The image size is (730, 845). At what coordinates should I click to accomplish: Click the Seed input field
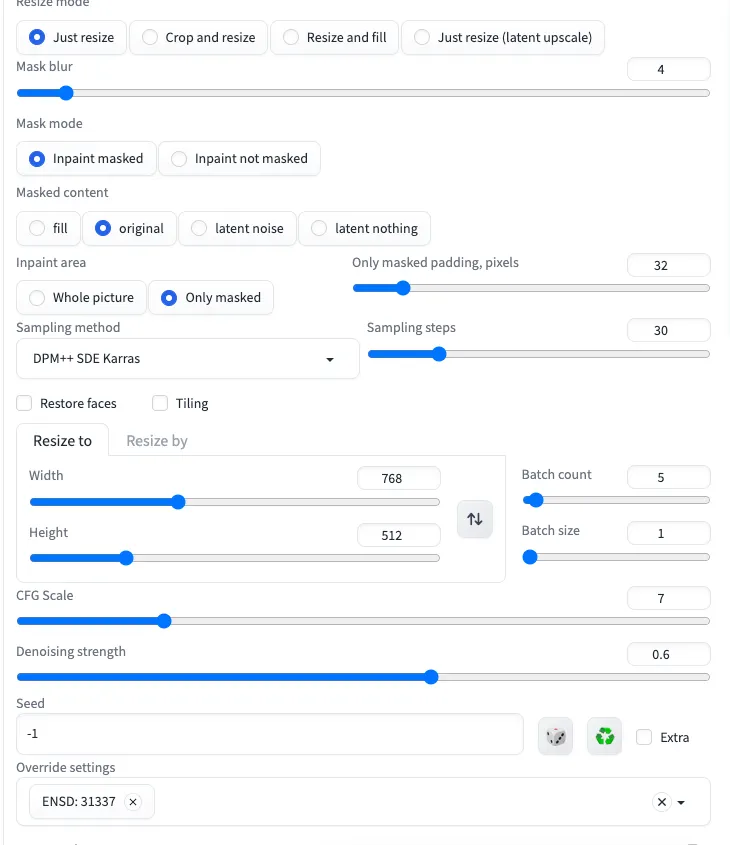[270, 734]
